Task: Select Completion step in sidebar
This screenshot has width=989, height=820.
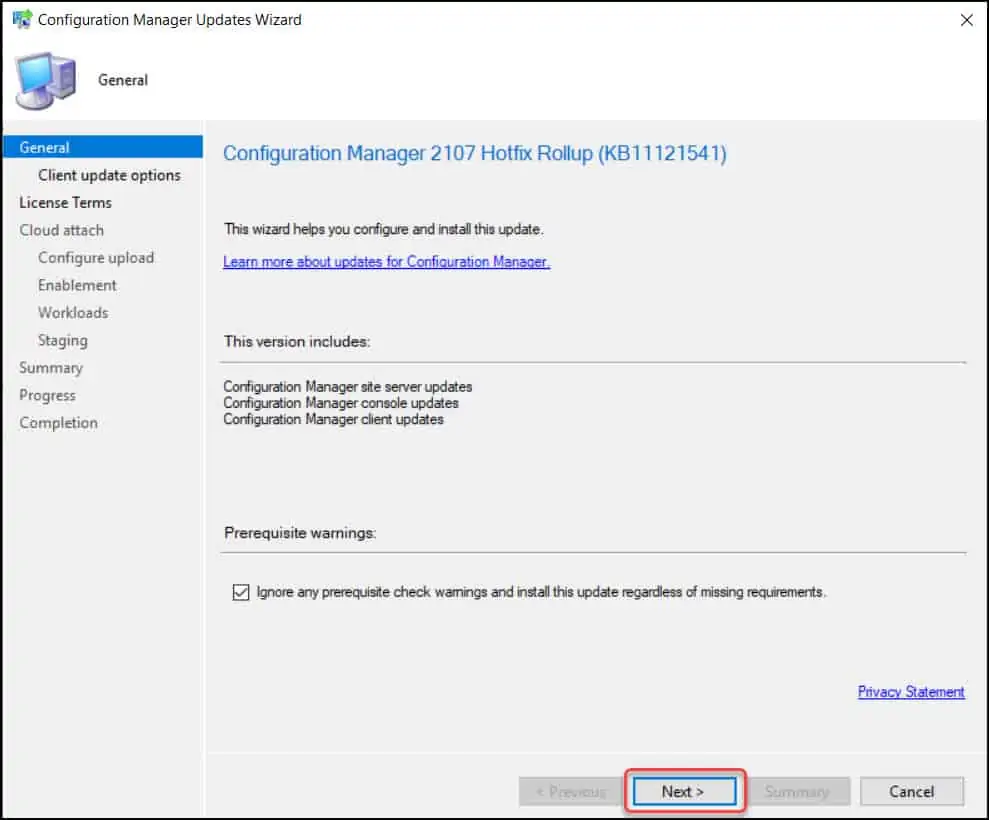Action: (x=59, y=423)
